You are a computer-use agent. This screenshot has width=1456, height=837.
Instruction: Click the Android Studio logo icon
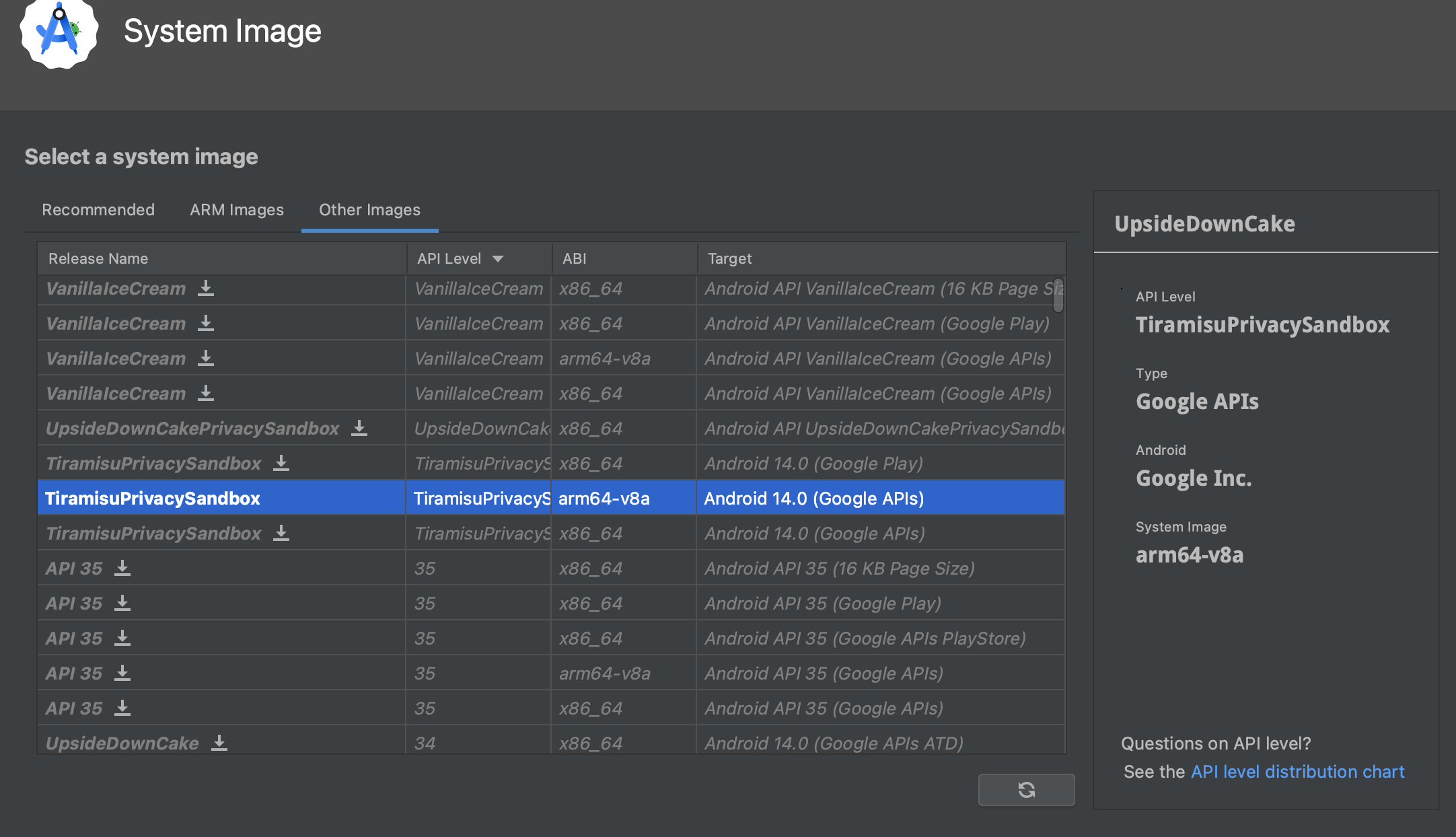[59, 32]
